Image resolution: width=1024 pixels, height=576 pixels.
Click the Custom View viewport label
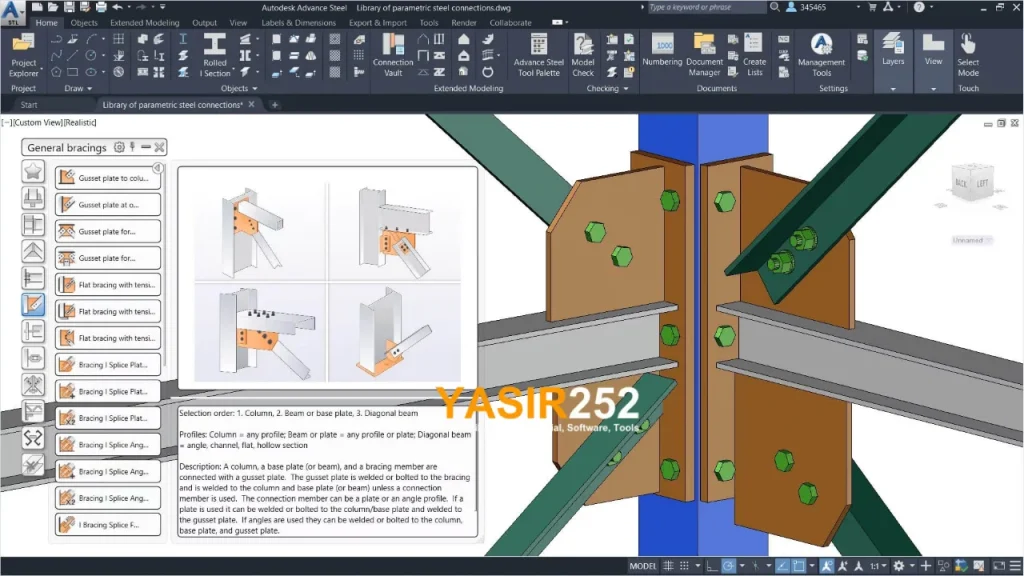point(37,122)
